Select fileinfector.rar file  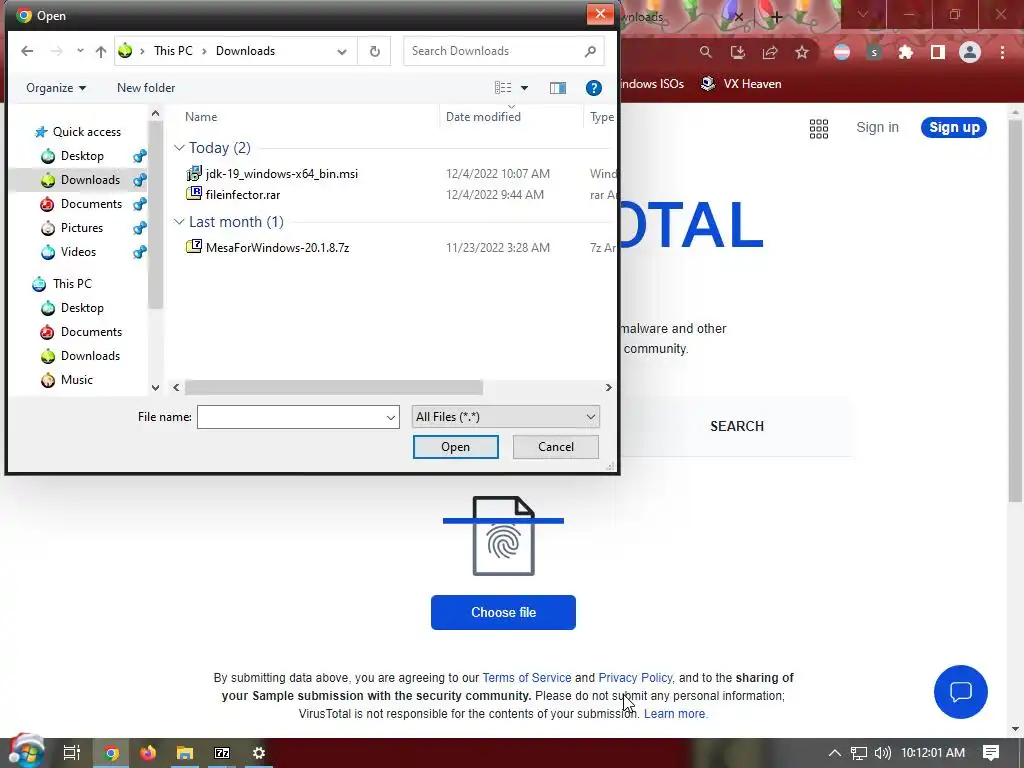pyautogui.click(x=233, y=195)
